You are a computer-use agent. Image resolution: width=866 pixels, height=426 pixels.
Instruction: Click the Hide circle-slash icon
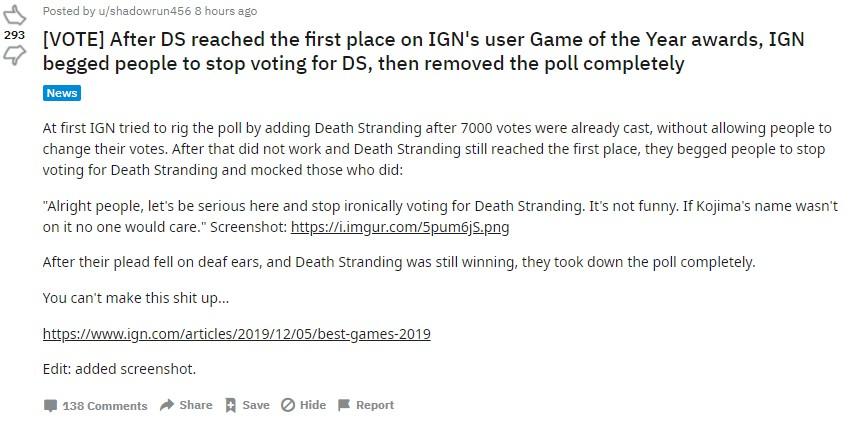coord(287,405)
